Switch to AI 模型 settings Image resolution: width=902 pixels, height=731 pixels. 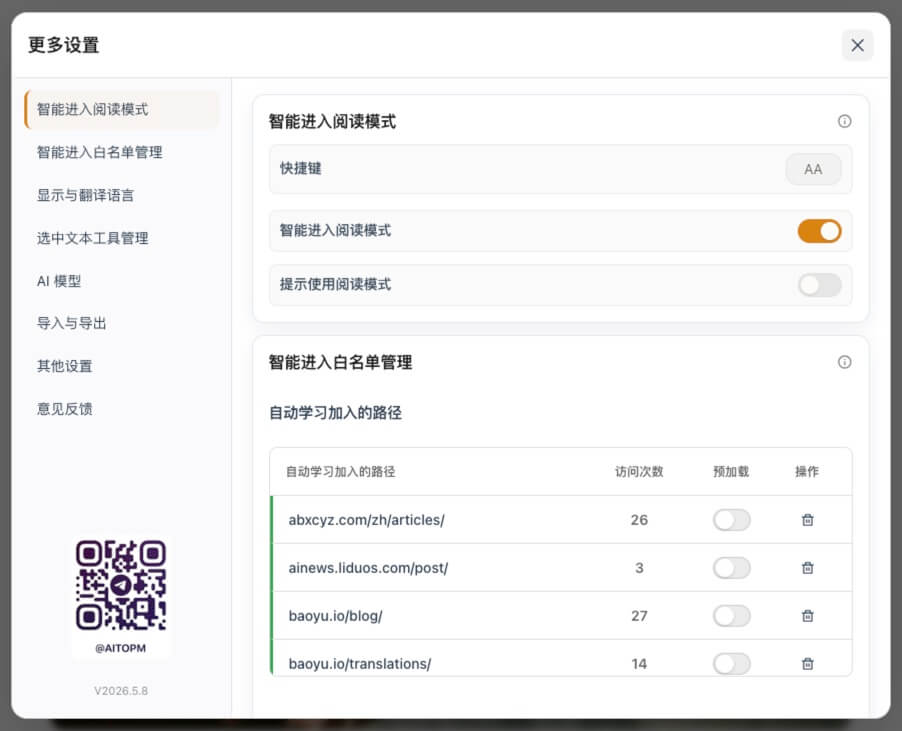click(x=122, y=281)
